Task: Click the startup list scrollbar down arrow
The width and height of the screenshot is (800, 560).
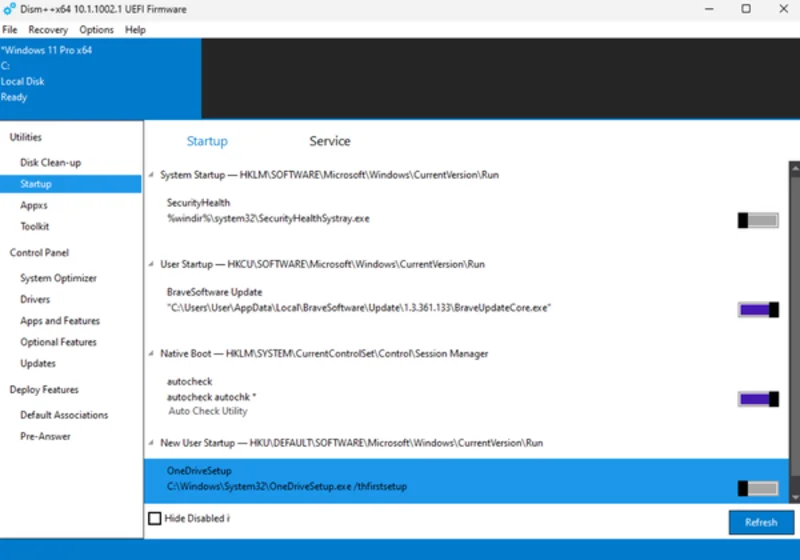Action: tap(795, 497)
